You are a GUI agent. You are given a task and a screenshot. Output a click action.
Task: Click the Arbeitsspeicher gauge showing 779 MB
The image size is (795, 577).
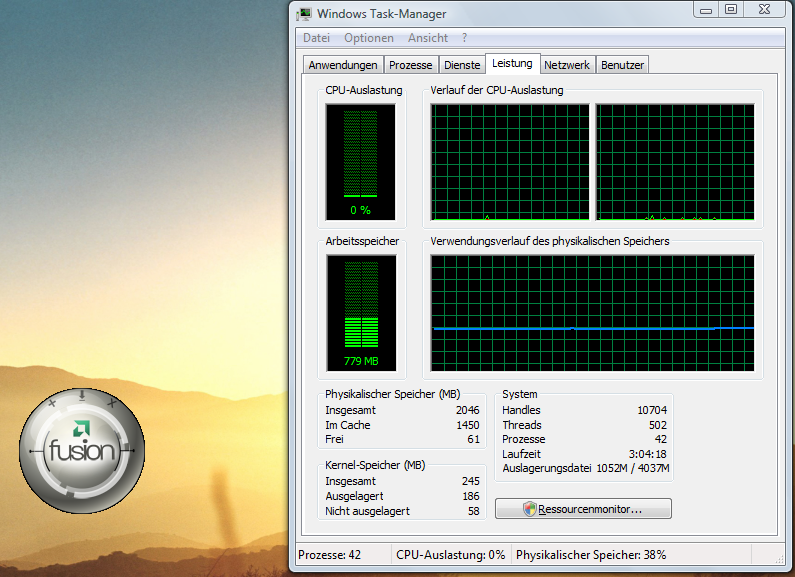pos(361,313)
